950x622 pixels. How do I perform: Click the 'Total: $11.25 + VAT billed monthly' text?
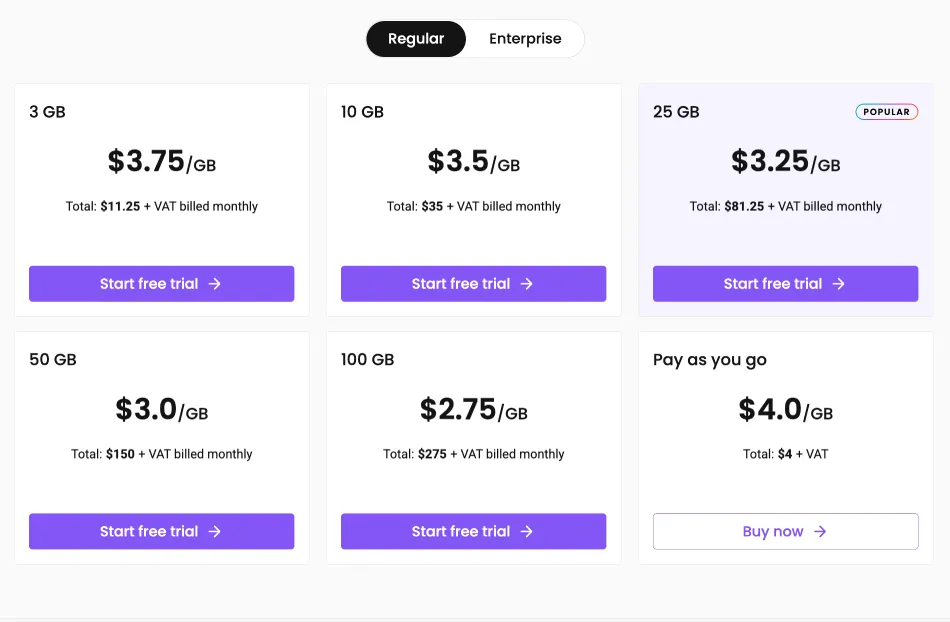tap(162, 207)
